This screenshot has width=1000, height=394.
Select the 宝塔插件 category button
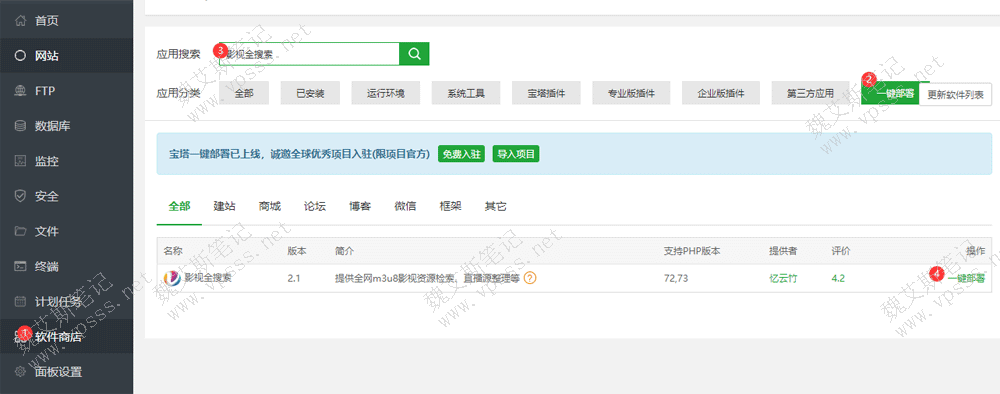(x=546, y=93)
